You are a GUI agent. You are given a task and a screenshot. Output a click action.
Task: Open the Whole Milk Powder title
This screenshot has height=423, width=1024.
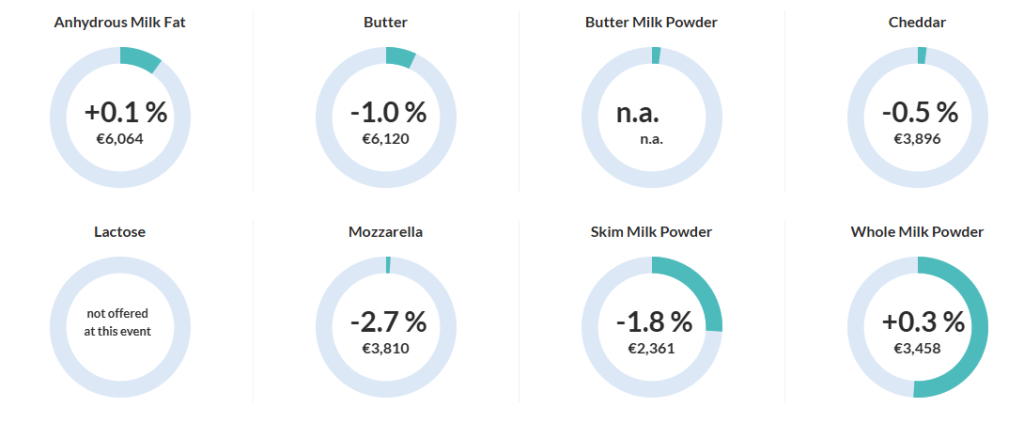click(x=917, y=232)
